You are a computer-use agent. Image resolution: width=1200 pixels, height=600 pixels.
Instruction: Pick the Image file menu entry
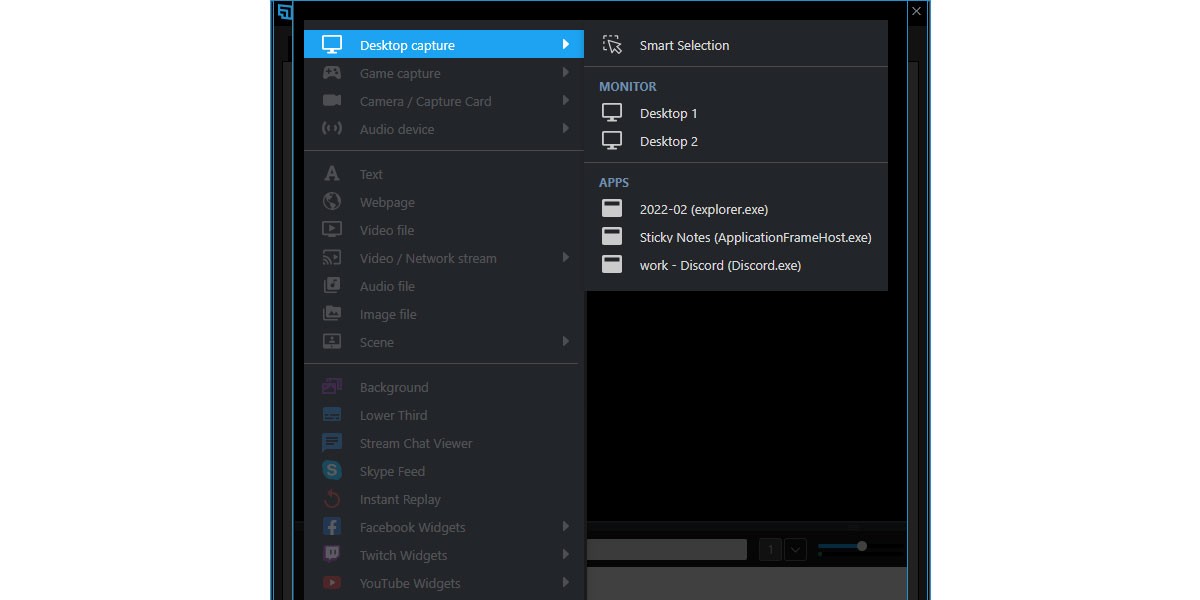click(388, 314)
